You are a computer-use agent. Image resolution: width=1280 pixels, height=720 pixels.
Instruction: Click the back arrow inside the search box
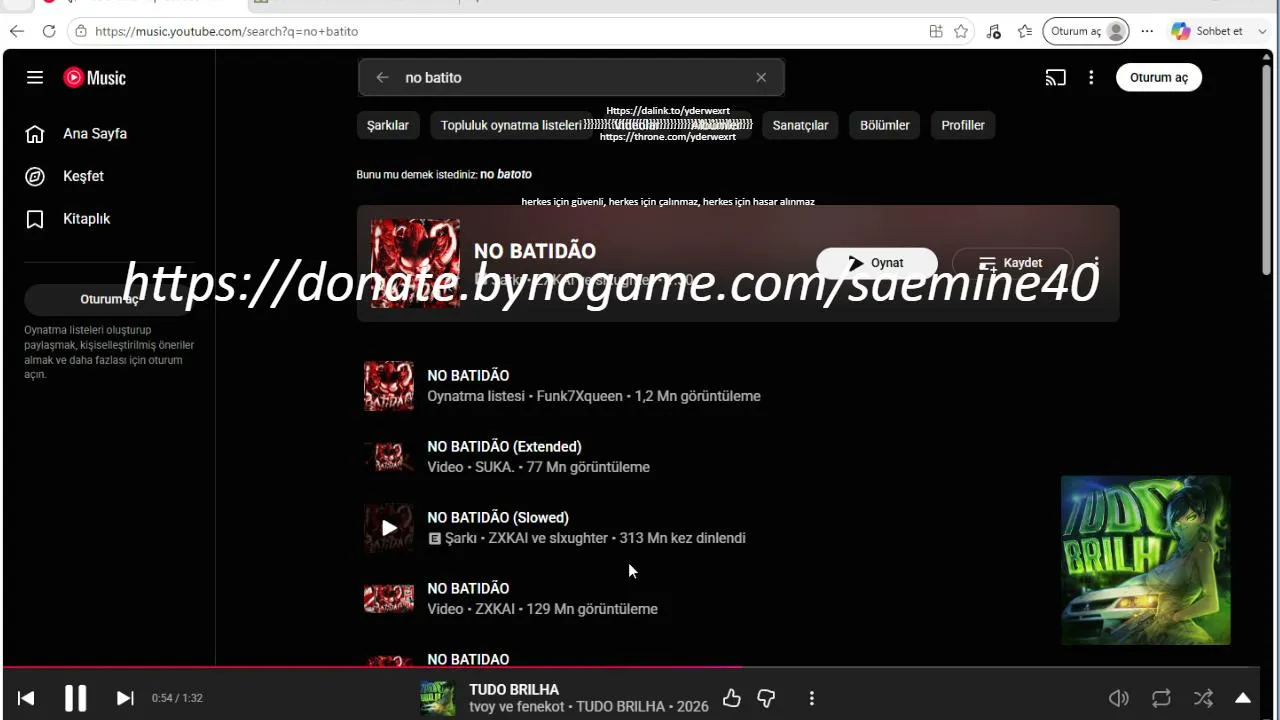pyautogui.click(x=382, y=77)
